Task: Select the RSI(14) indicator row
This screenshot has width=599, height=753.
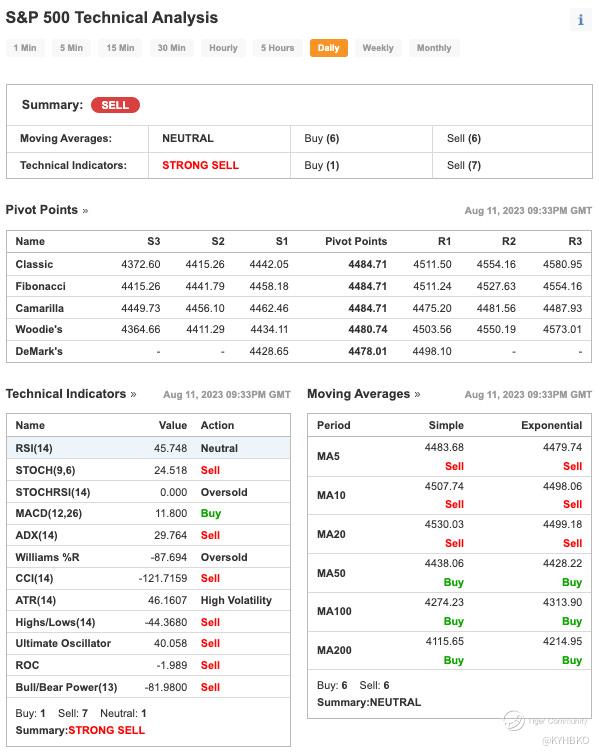Action: coord(148,448)
